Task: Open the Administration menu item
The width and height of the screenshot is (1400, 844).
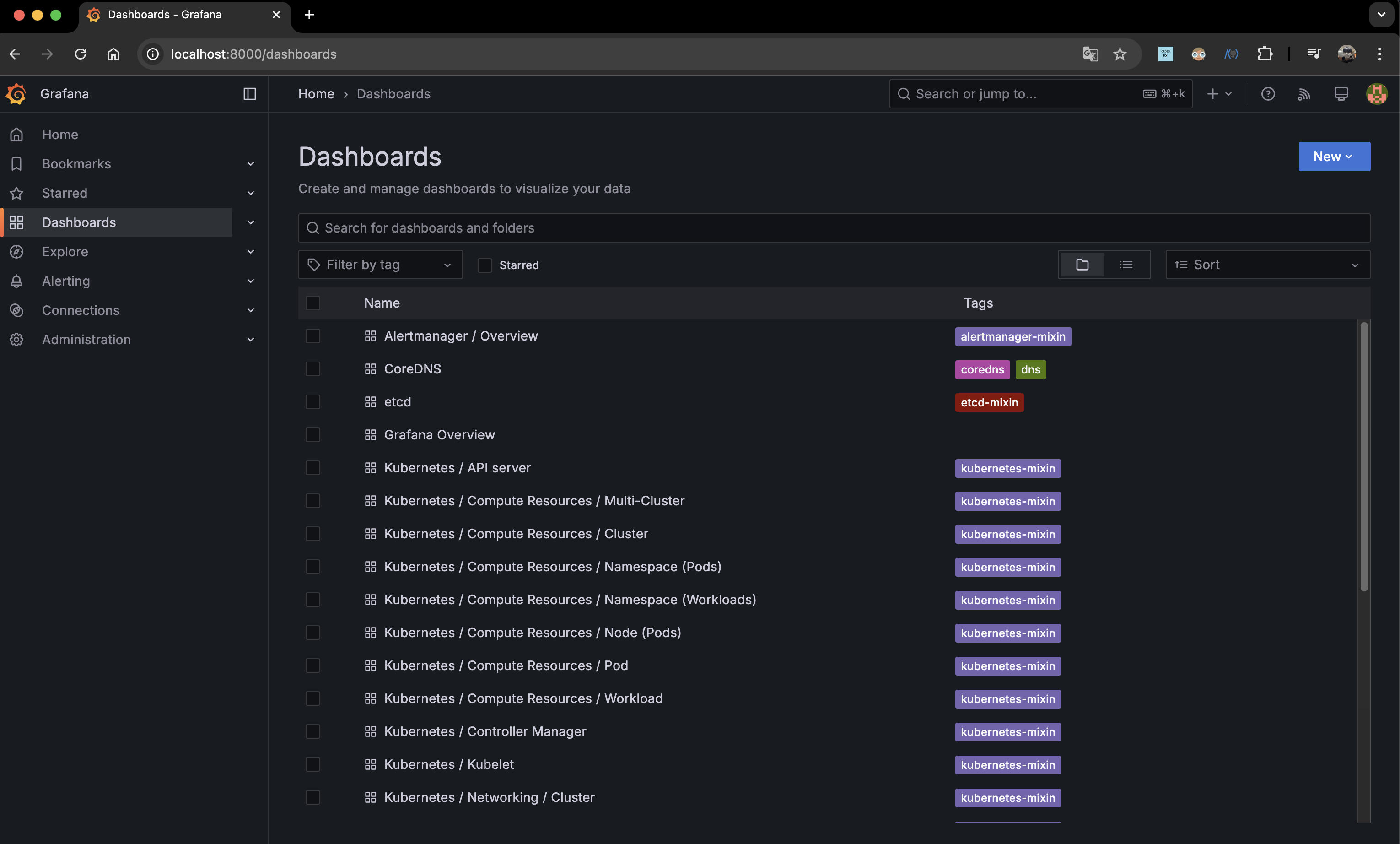Action: pos(86,339)
